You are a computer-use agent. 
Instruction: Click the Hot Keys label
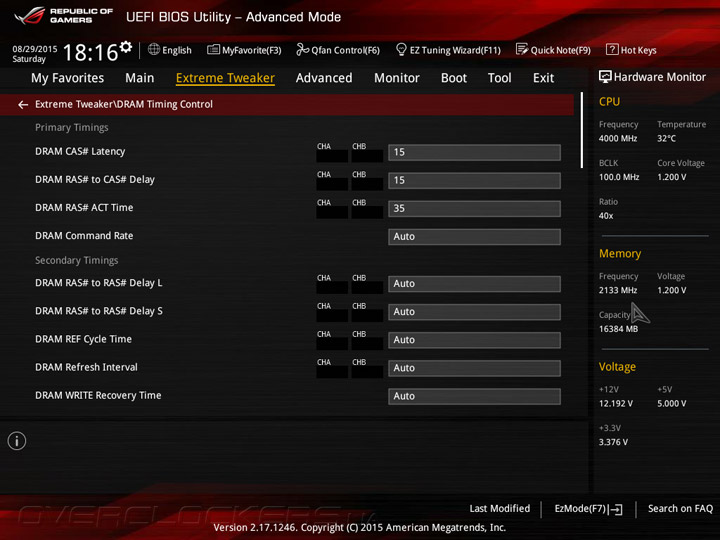(x=638, y=50)
